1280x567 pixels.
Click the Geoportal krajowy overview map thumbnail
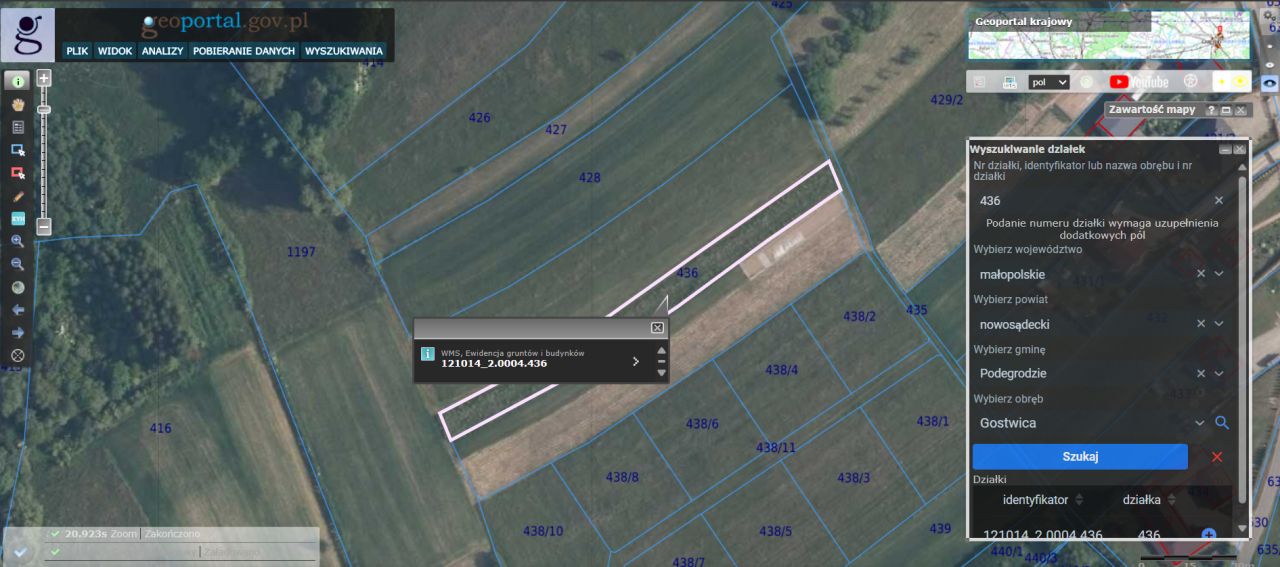[x=1108, y=35]
